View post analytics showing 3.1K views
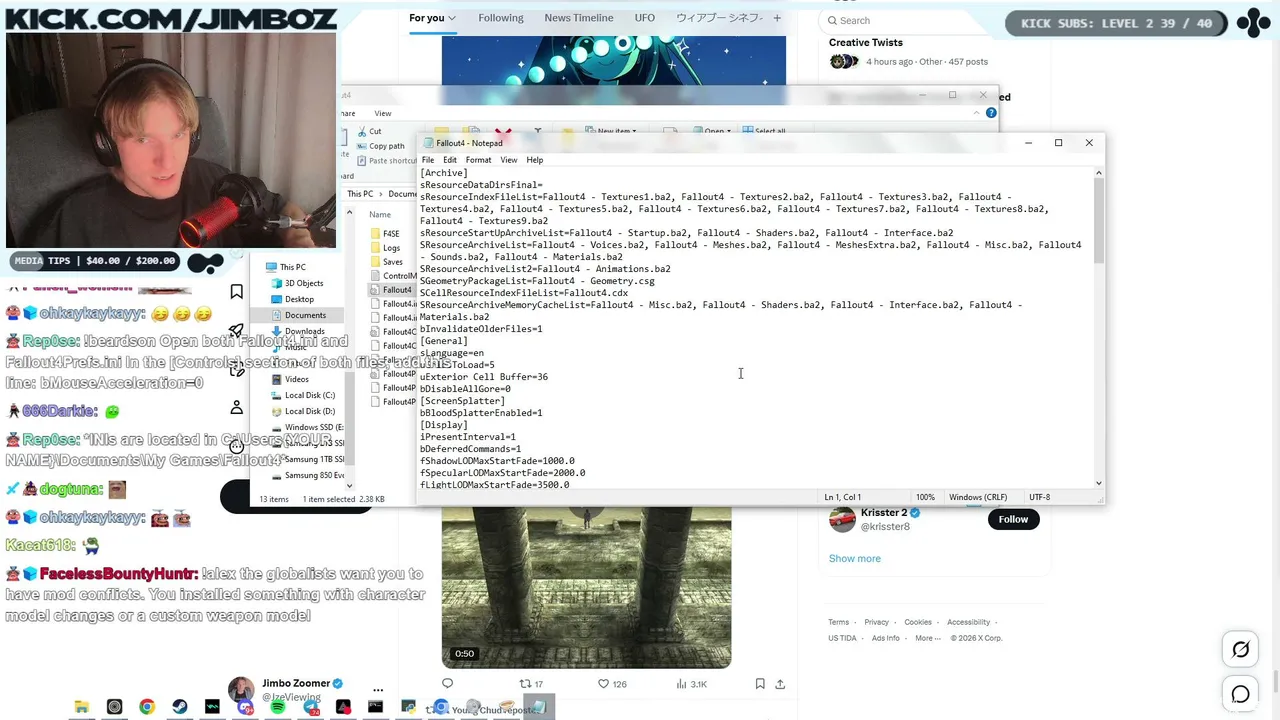Screen dimensions: 1280x720 click(692, 684)
